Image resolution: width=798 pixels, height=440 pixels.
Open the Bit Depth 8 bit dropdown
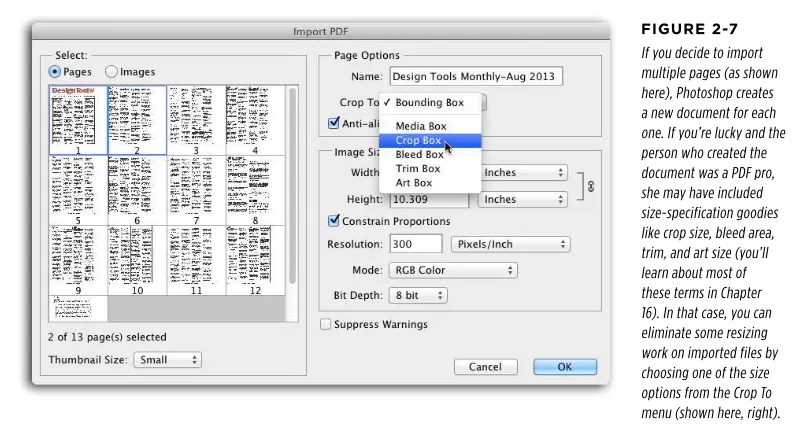click(418, 296)
